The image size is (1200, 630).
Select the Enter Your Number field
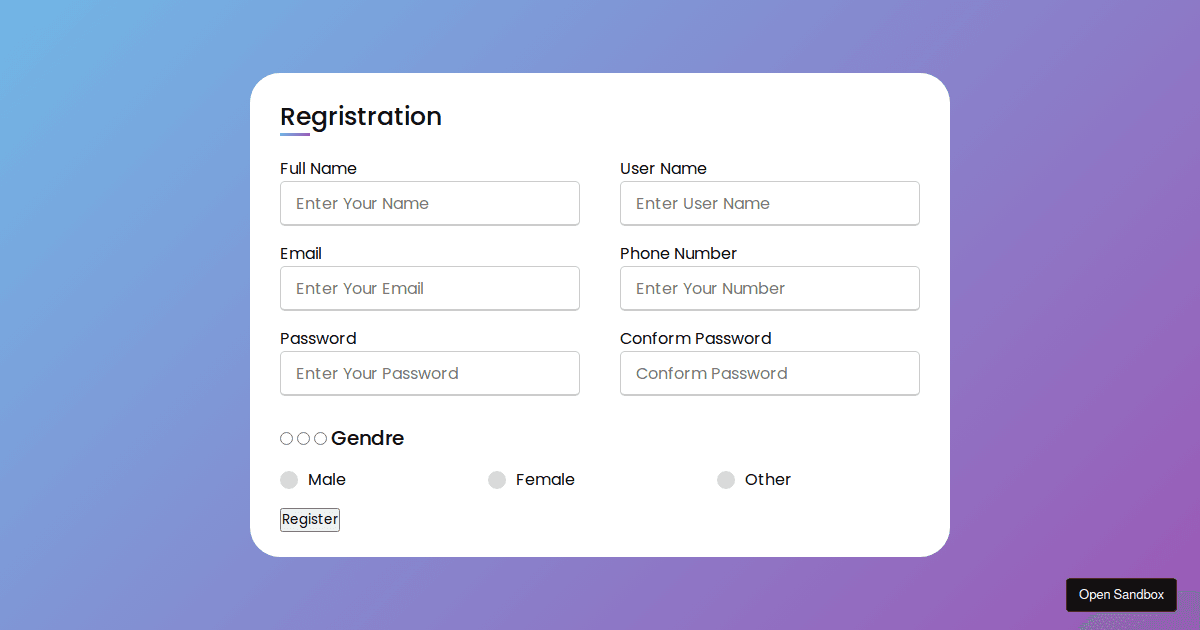tap(770, 288)
